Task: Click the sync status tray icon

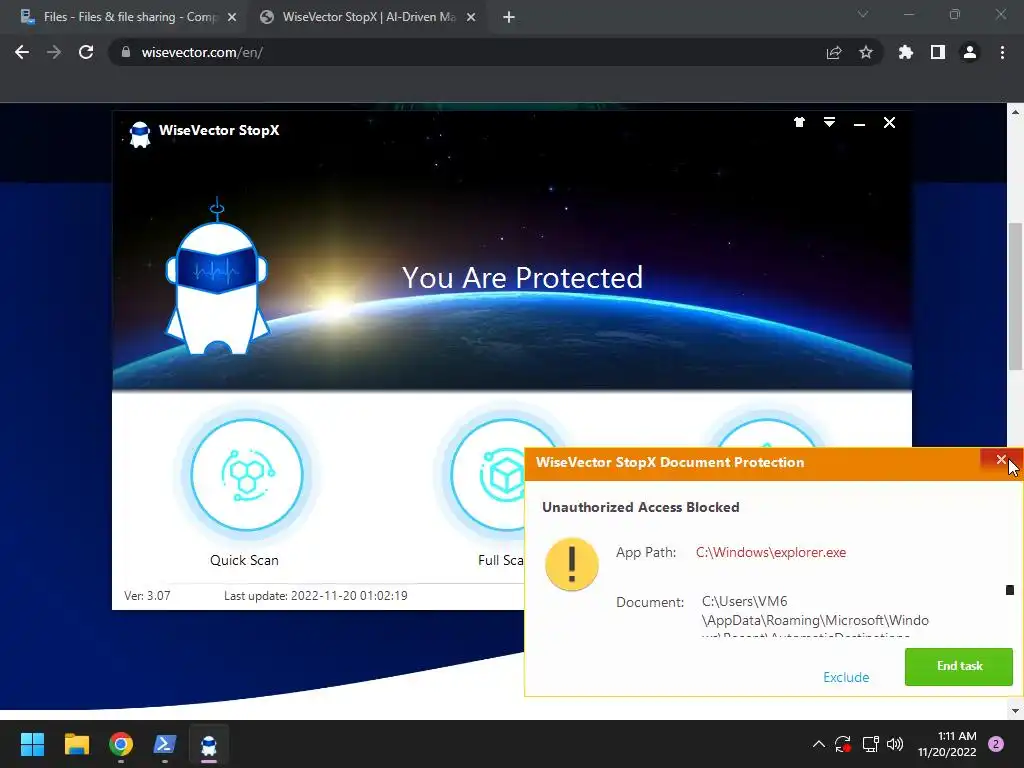Action: (843, 744)
